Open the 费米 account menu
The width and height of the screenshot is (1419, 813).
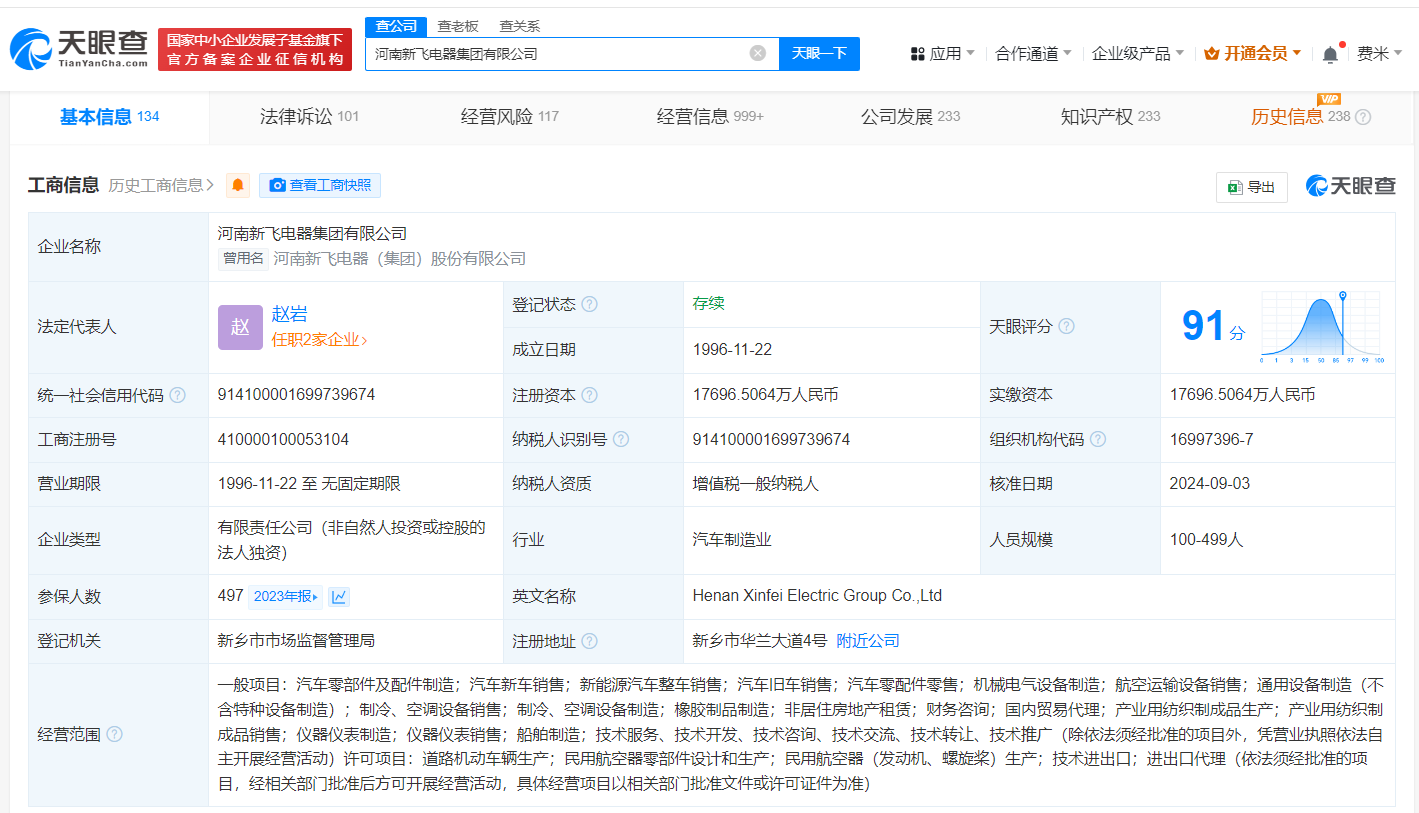1383,53
